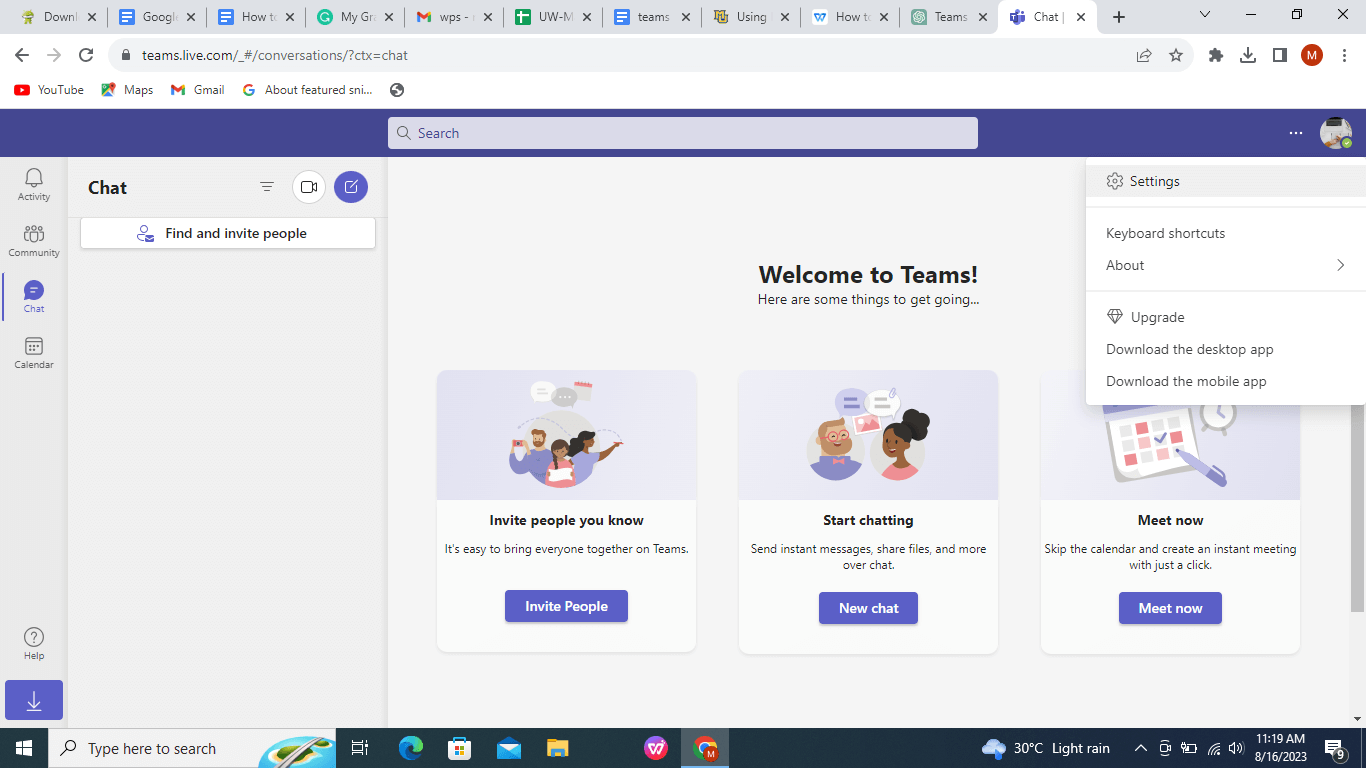Click the Meet now button
The image size is (1366, 768).
tap(1170, 608)
